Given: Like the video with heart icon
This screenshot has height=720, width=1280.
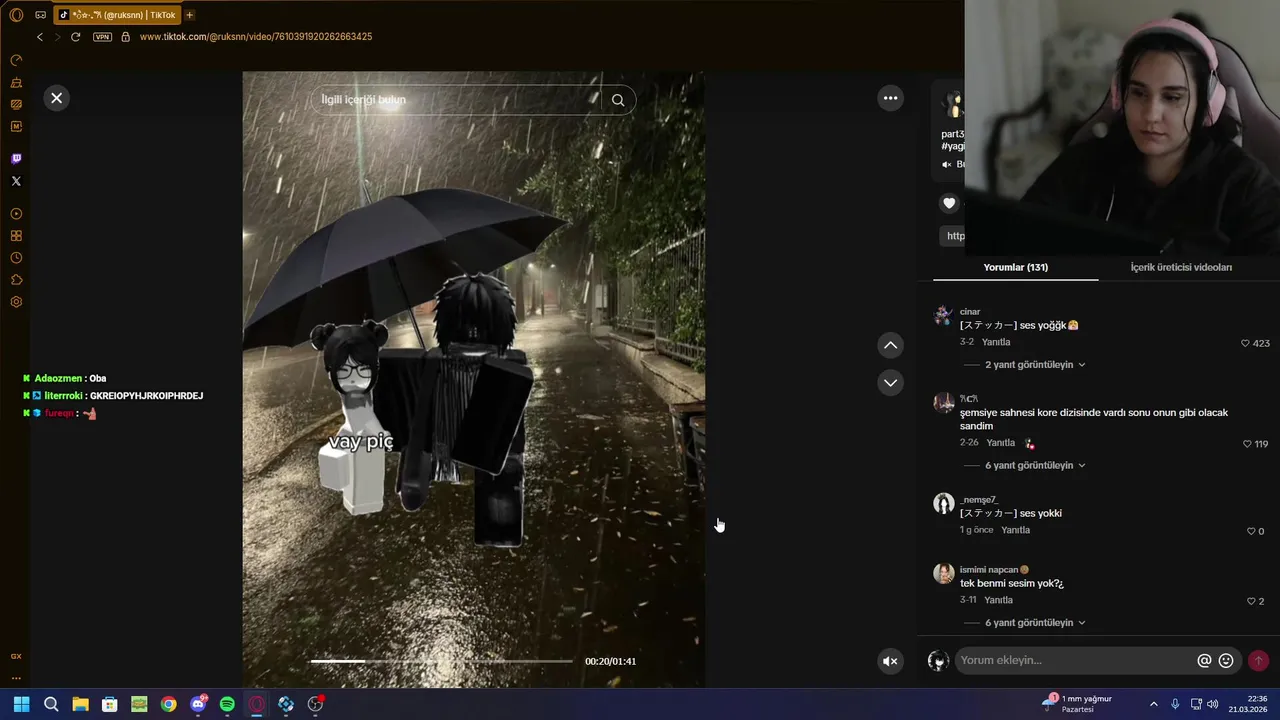Looking at the screenshot, I should coord(949,203).
